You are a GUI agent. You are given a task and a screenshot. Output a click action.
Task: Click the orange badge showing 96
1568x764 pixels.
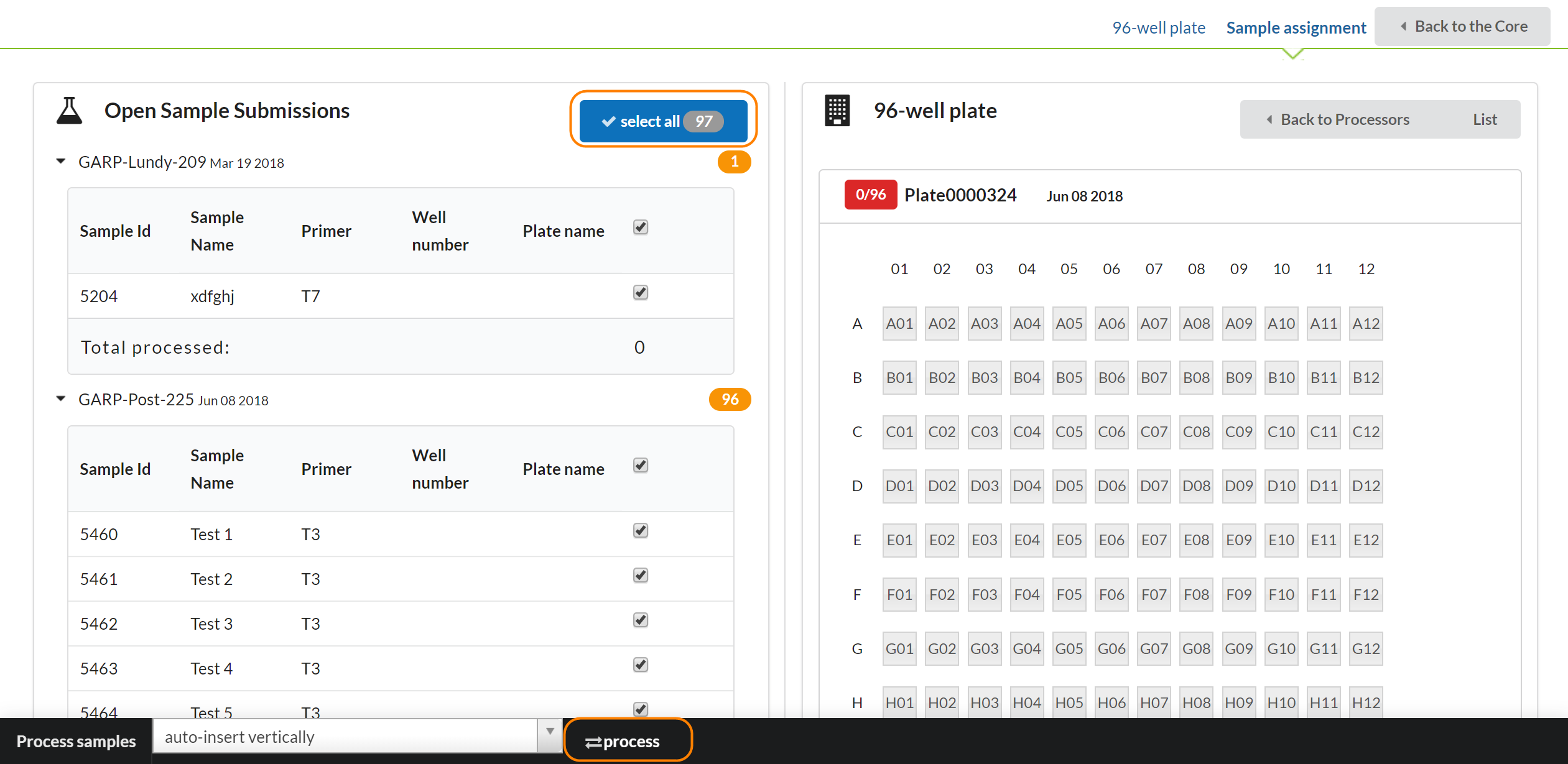pyautogui.click(x=730, y=399)
